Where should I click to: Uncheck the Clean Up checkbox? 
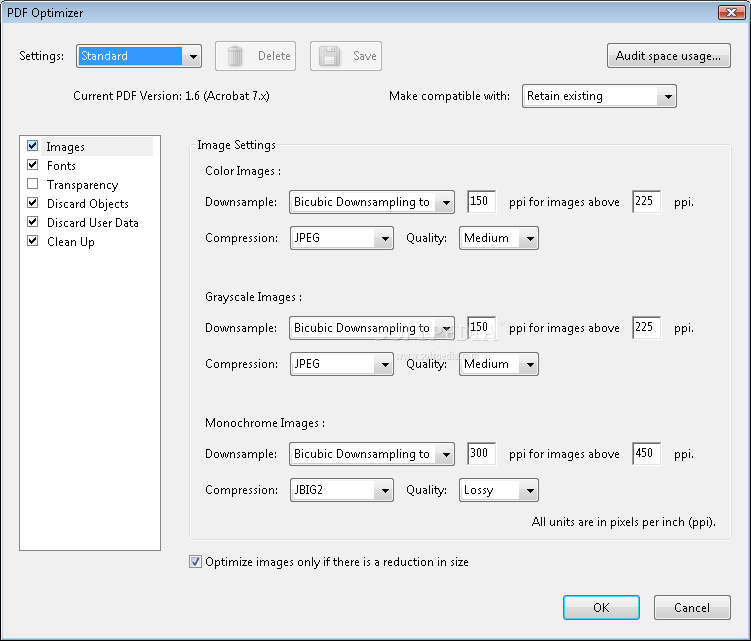pyautogui.click(x=33, y=241)
